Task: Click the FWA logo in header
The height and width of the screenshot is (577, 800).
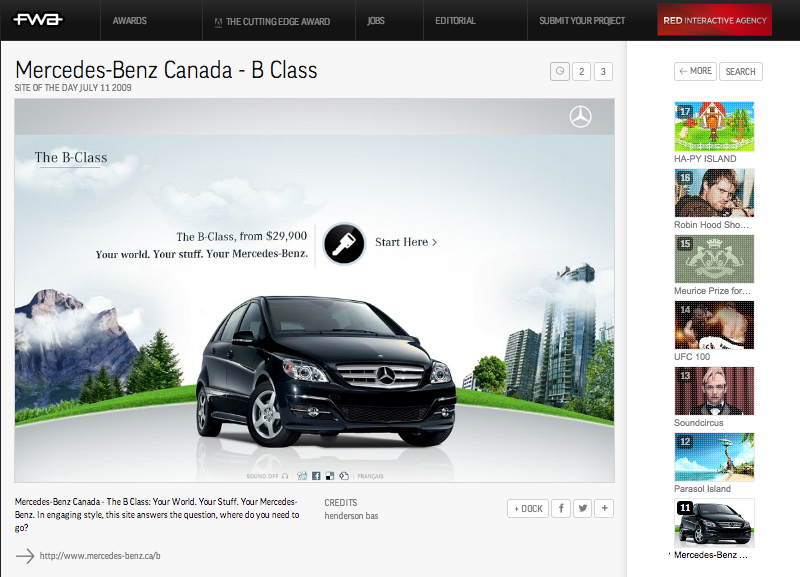Action: coord(39,20)
